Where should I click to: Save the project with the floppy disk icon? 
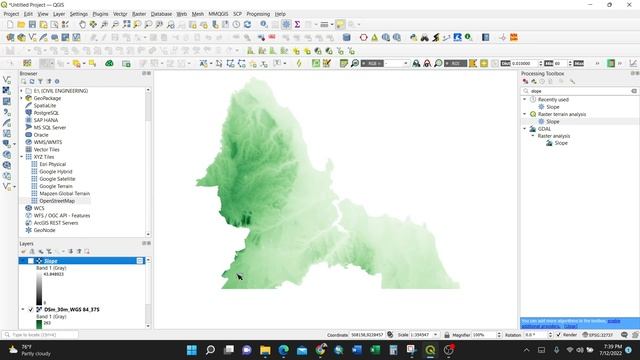32,24
